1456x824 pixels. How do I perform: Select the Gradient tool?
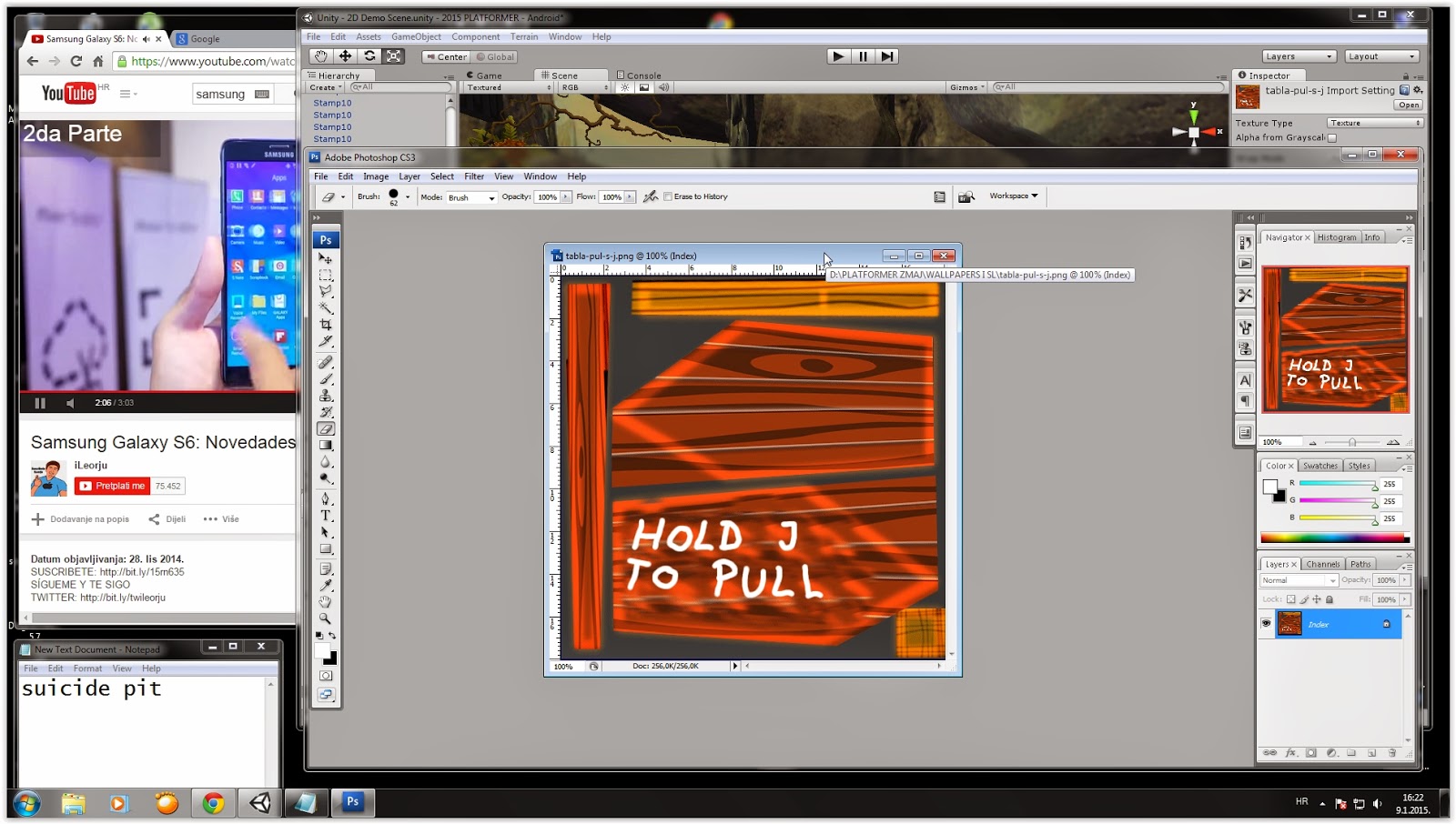click(x=326, y=445)
